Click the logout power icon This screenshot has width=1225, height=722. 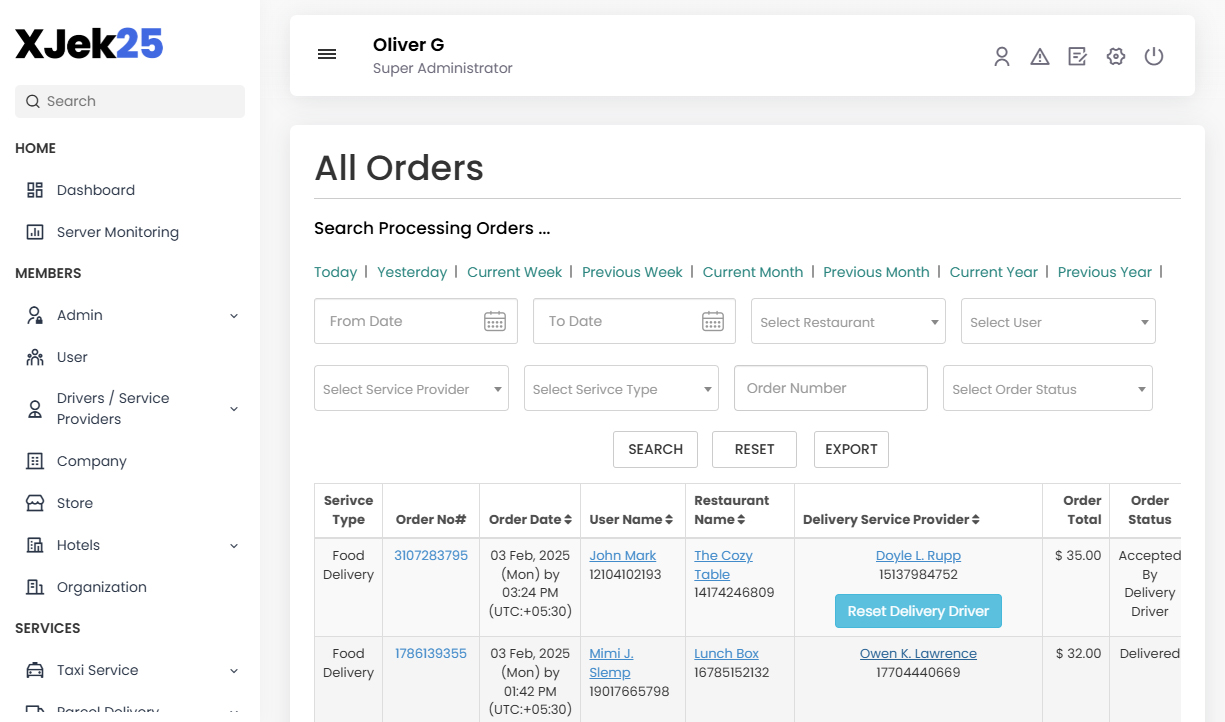(x=1154, y=56)
